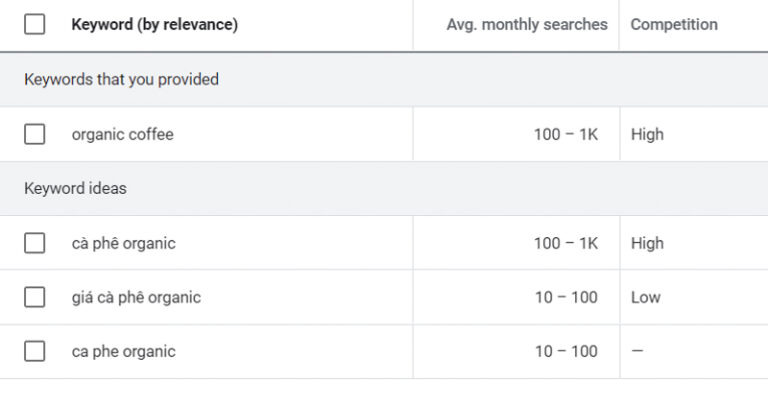Select the ca phe organic keyword text
This screenshot has height=406, width=768.
pyautogui.click(x=123, y=351)
